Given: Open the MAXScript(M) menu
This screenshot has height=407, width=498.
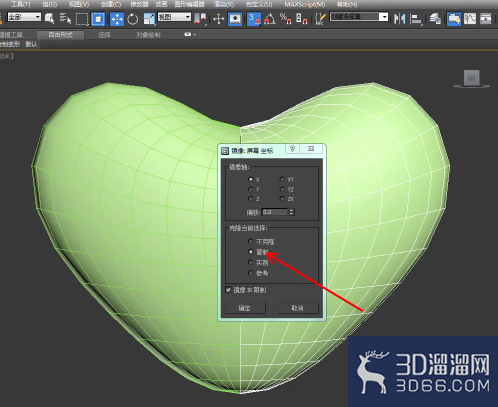Looking at the screenshot, I should coord(305,4).
